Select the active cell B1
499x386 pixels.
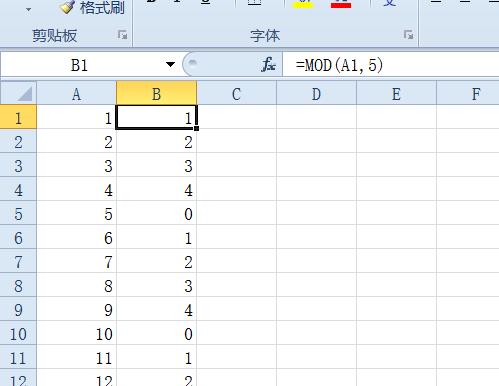[156, 117]
